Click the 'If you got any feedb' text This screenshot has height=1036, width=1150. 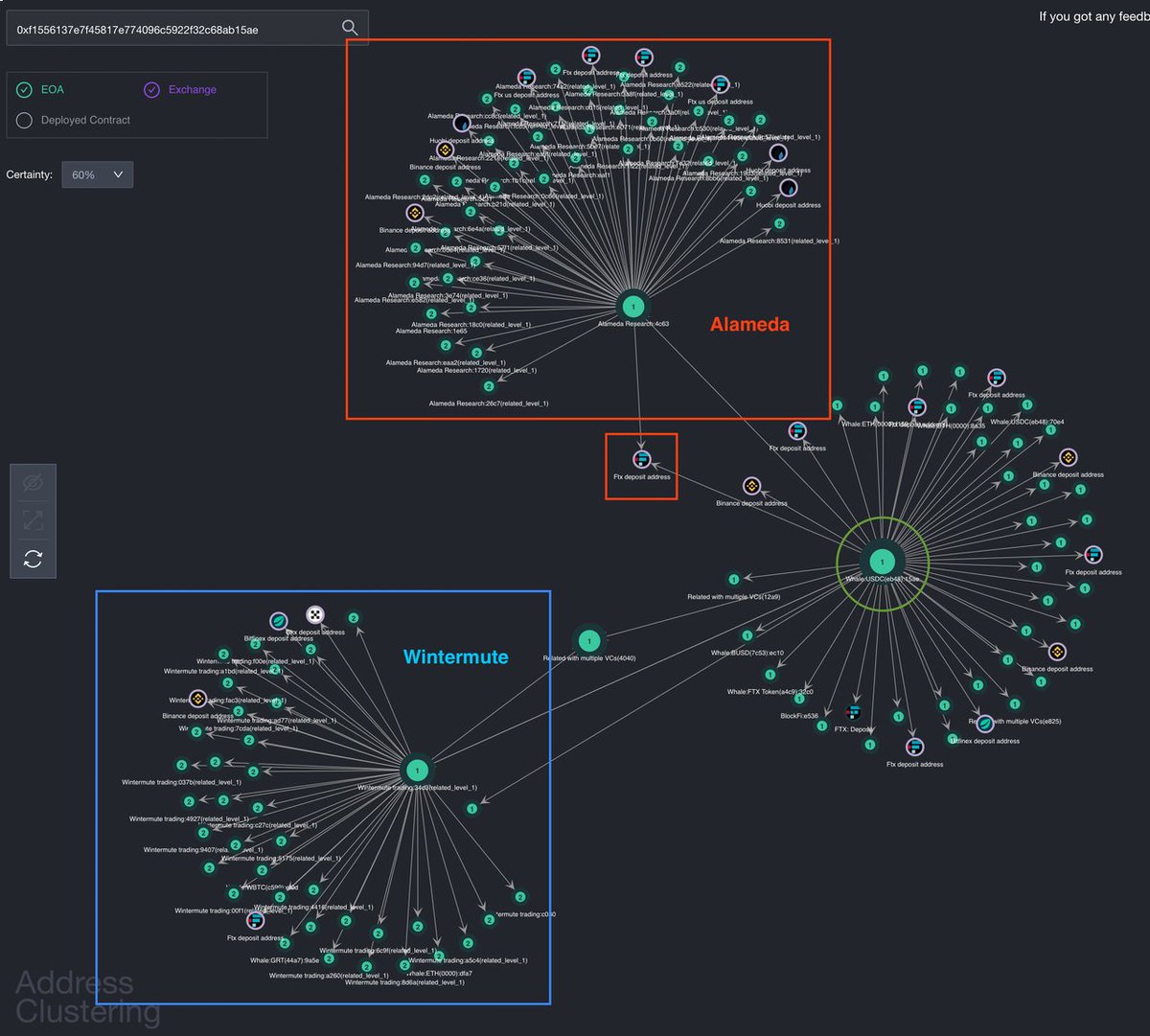[1093, 16]
